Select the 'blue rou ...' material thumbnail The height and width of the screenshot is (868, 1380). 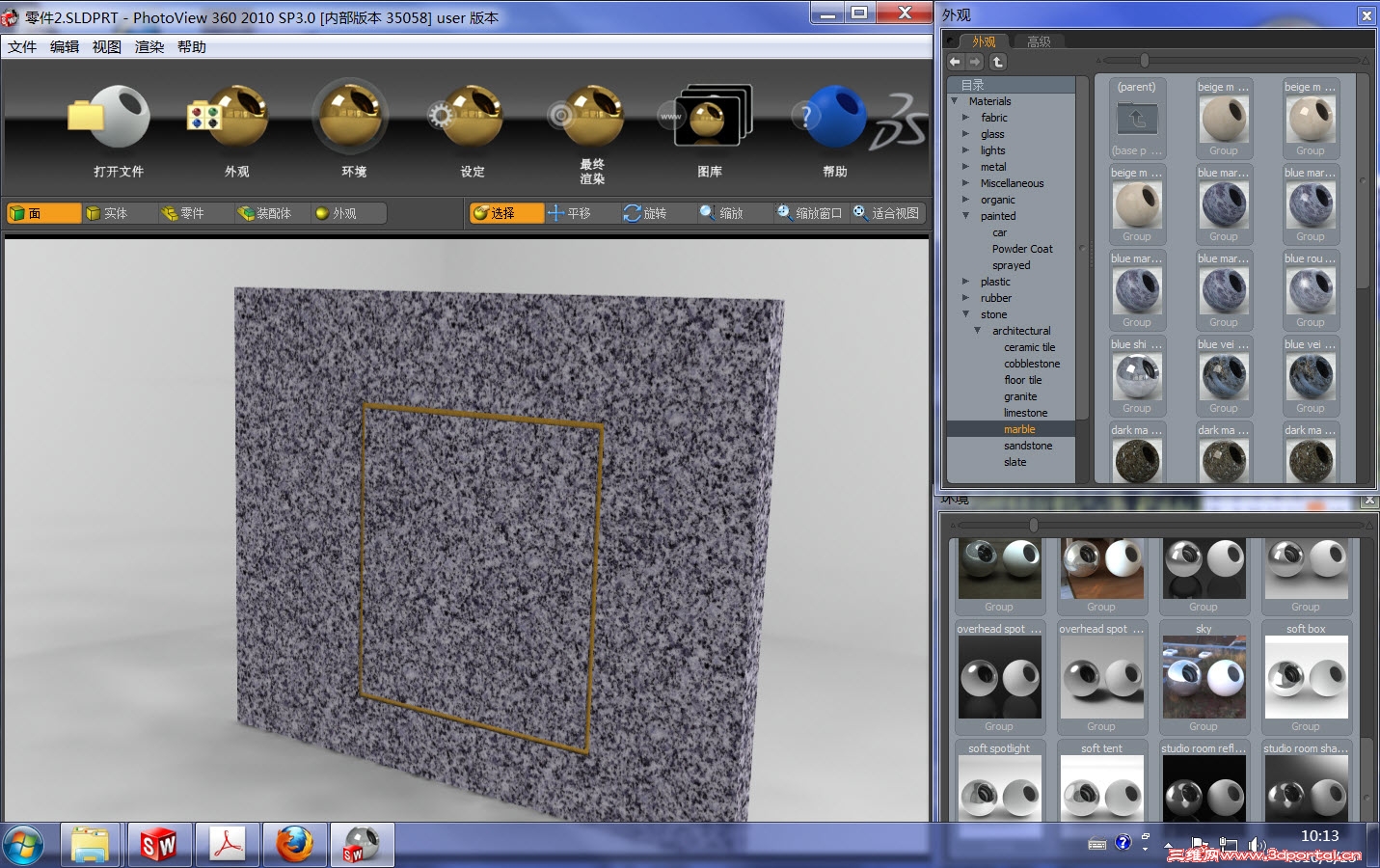coord(1311,290)
